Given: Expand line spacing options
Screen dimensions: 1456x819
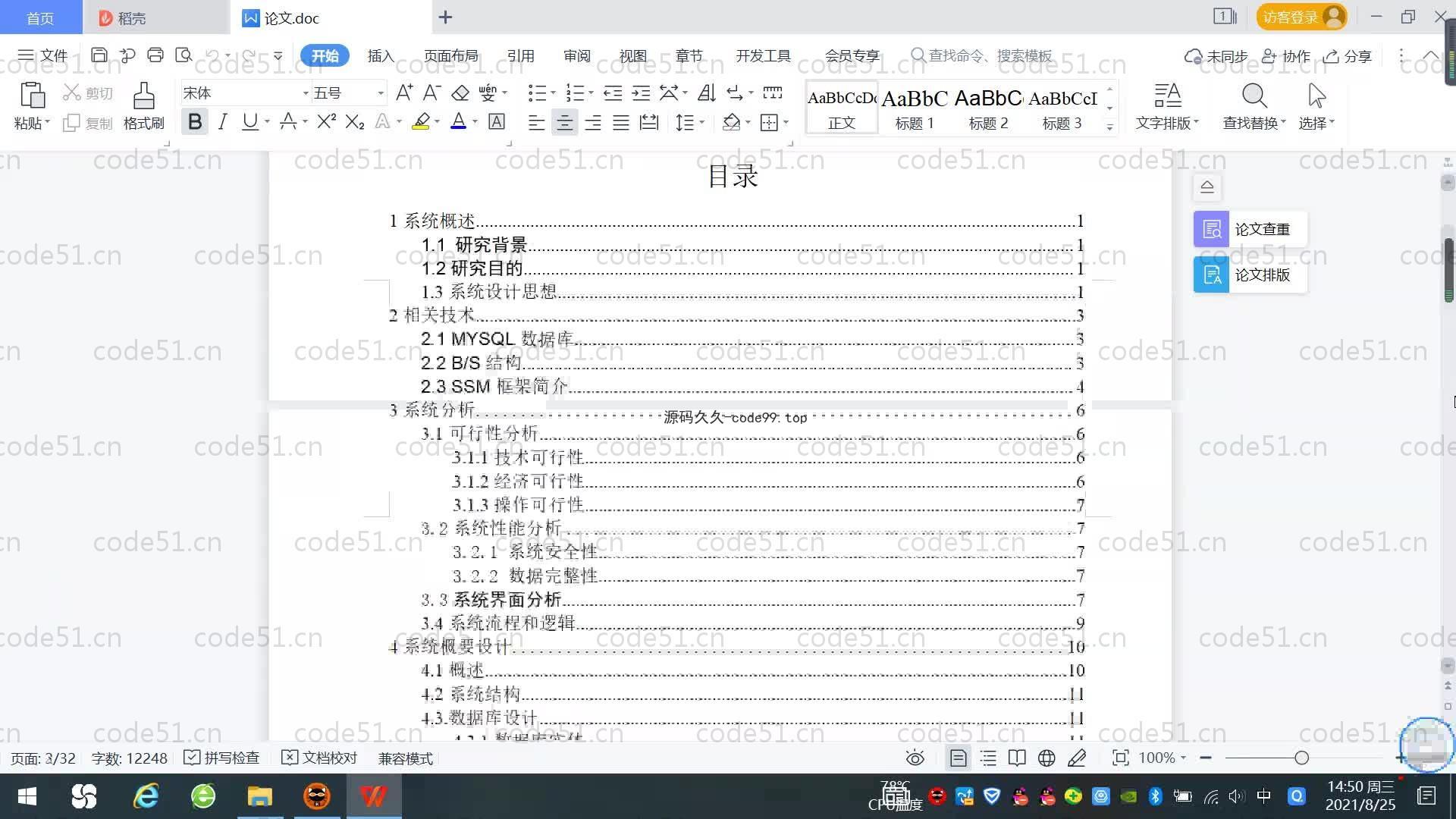Looking at the screenshot, I should click(x=702, y=122).
